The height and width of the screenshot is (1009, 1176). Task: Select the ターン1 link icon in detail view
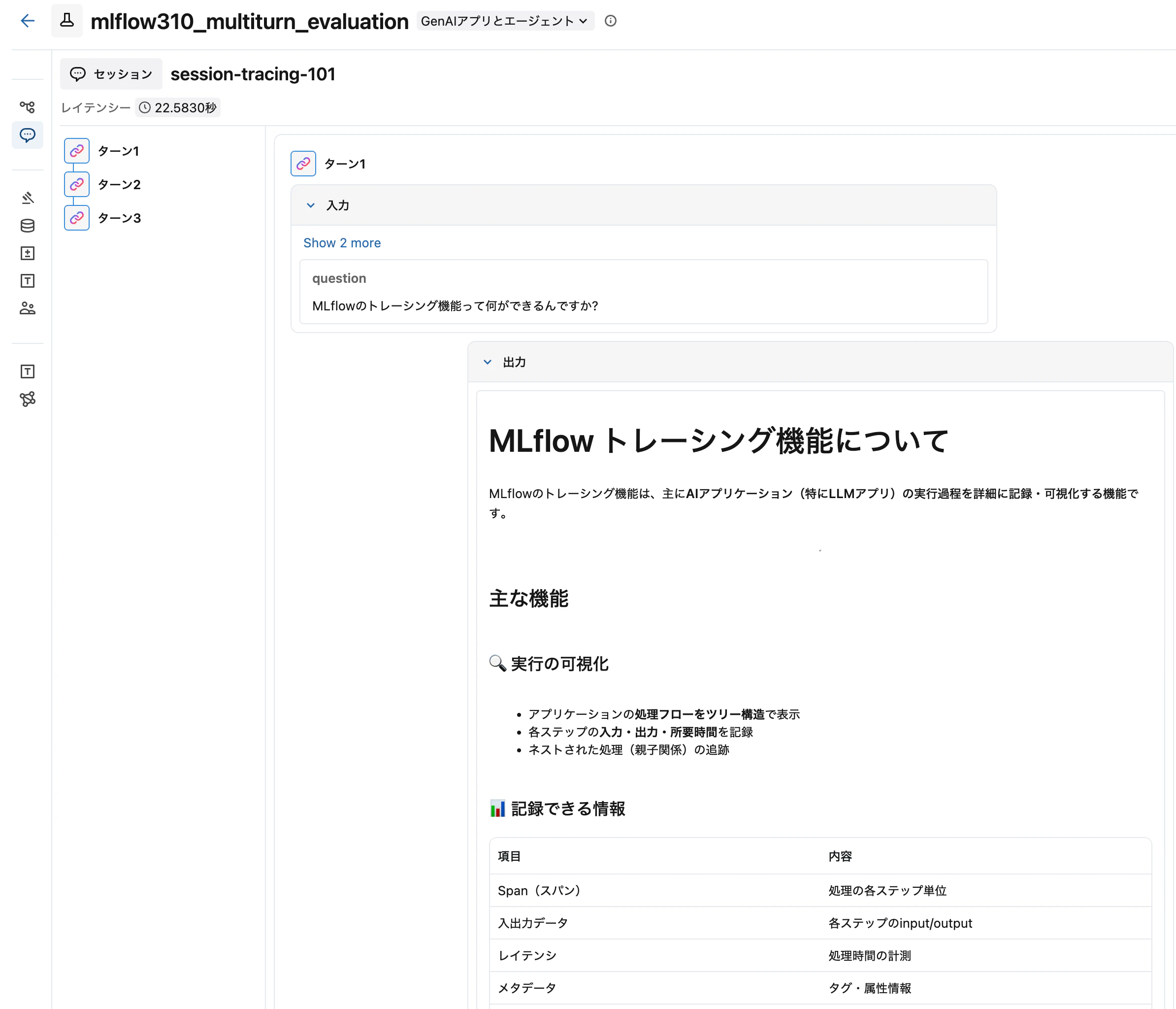[303, 164]
